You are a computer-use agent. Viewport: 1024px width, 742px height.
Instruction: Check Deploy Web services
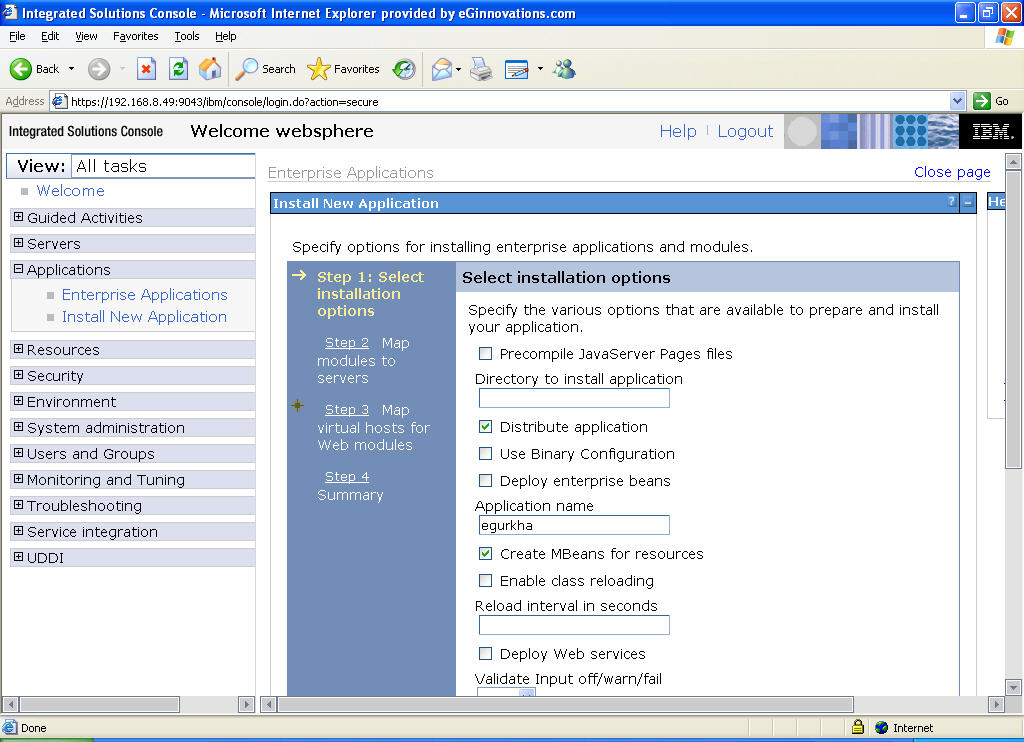(x=485, y=653)
